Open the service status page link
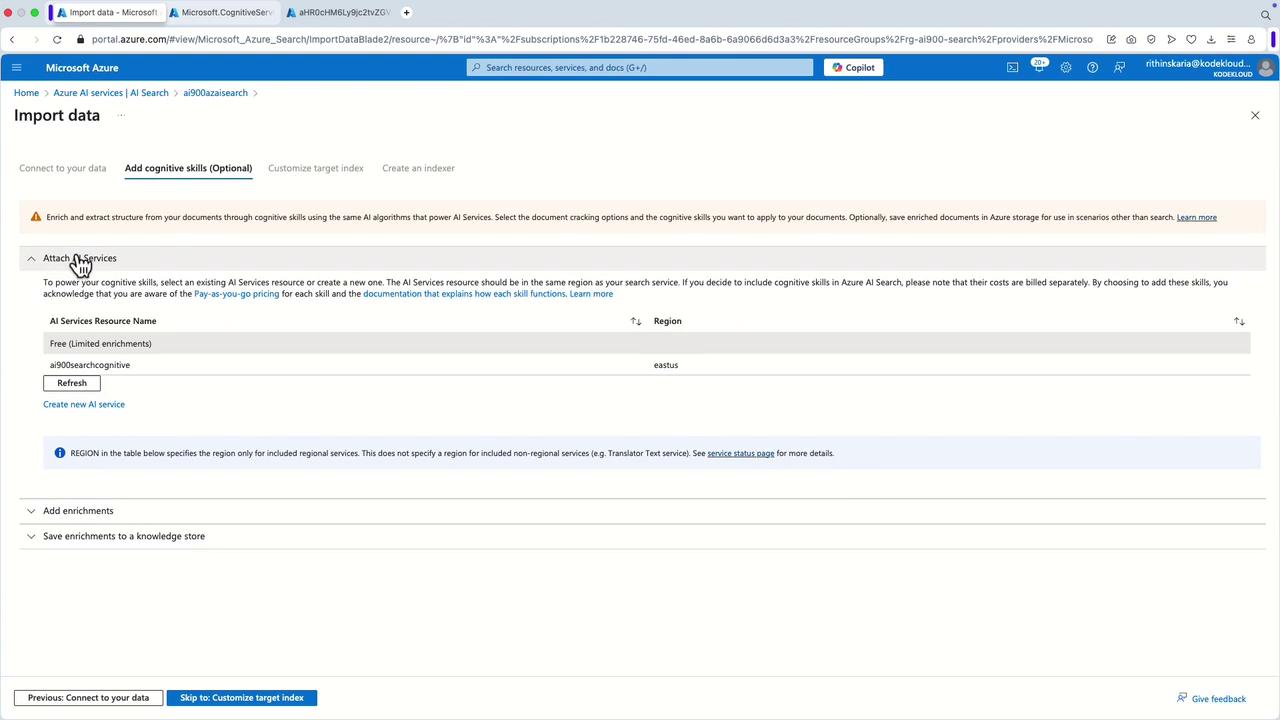 click(x=741, y=453)
